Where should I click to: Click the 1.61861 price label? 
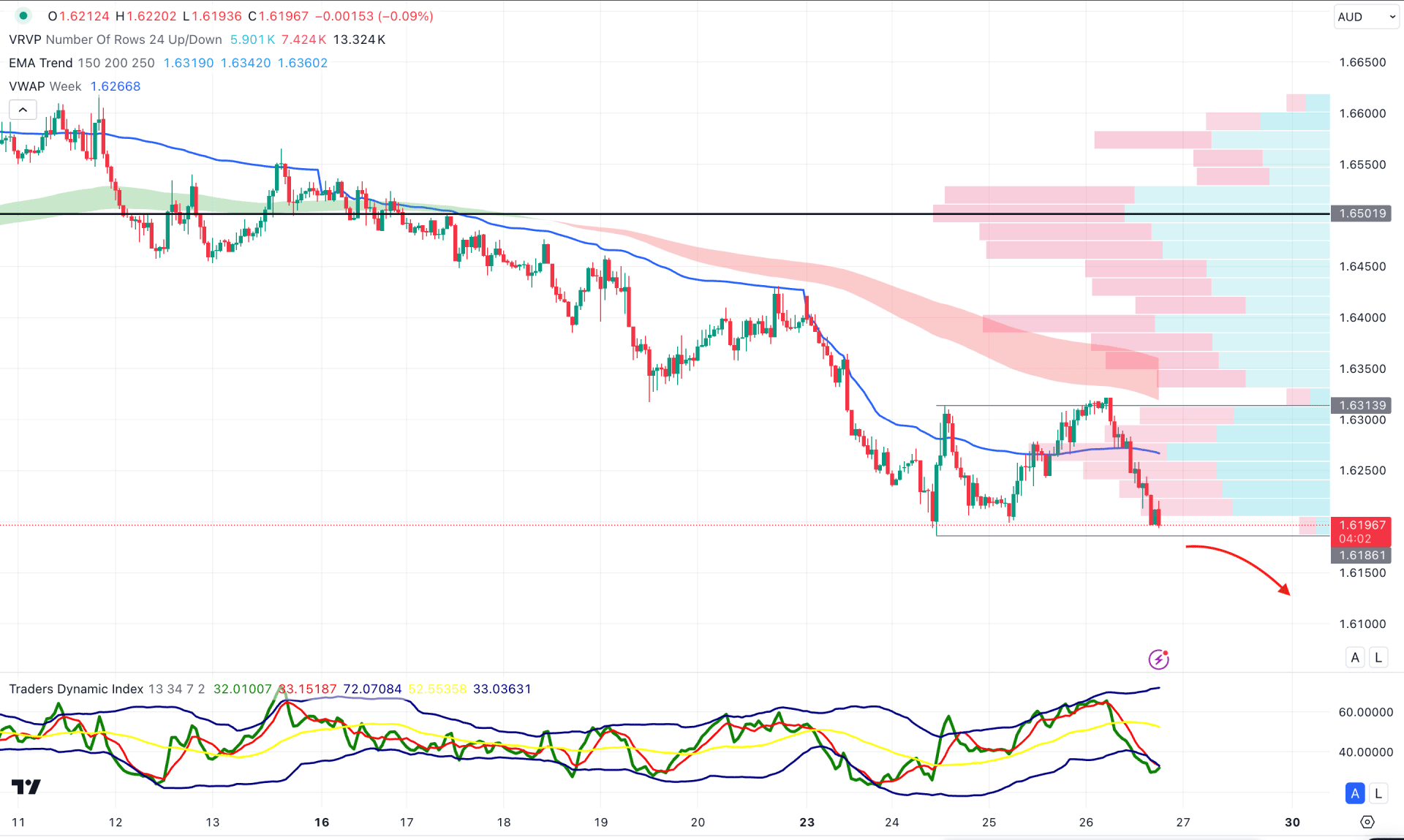point(1362,555)
